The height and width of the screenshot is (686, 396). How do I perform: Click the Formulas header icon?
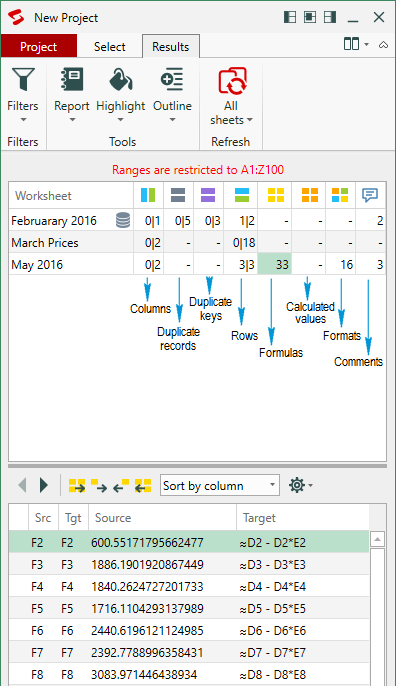[x=276, y=195]
